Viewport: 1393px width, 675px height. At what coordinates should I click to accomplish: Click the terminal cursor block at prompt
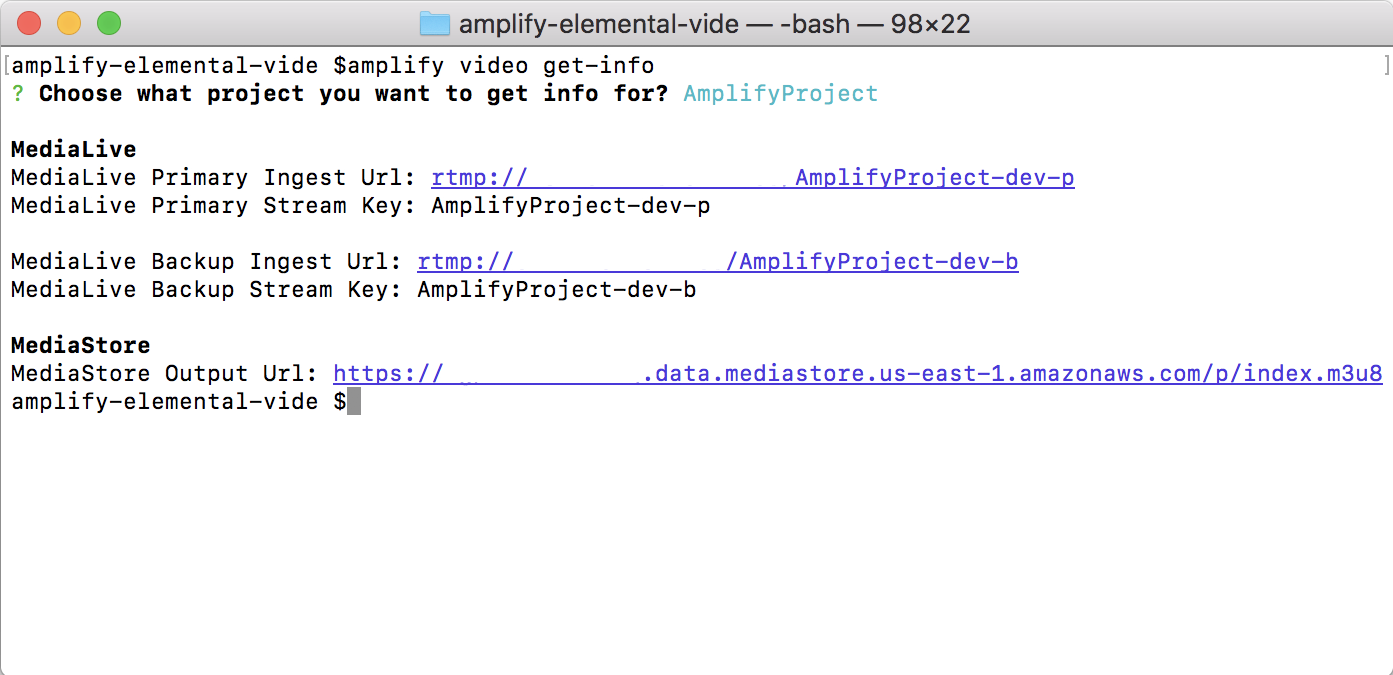pos(354,402)
